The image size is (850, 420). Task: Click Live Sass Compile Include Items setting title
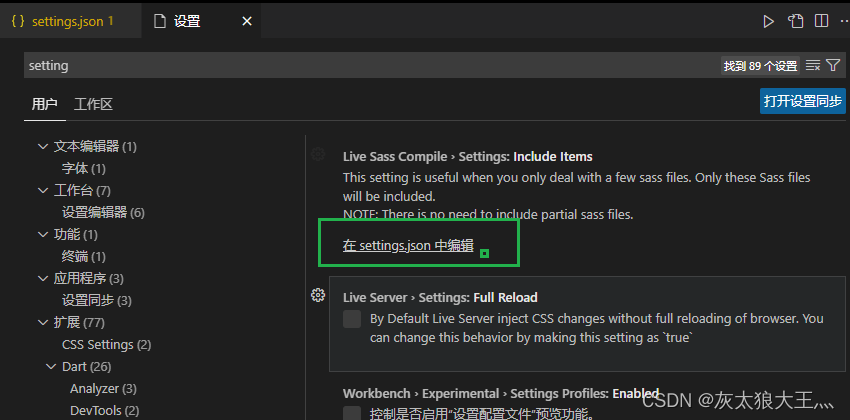467,157
